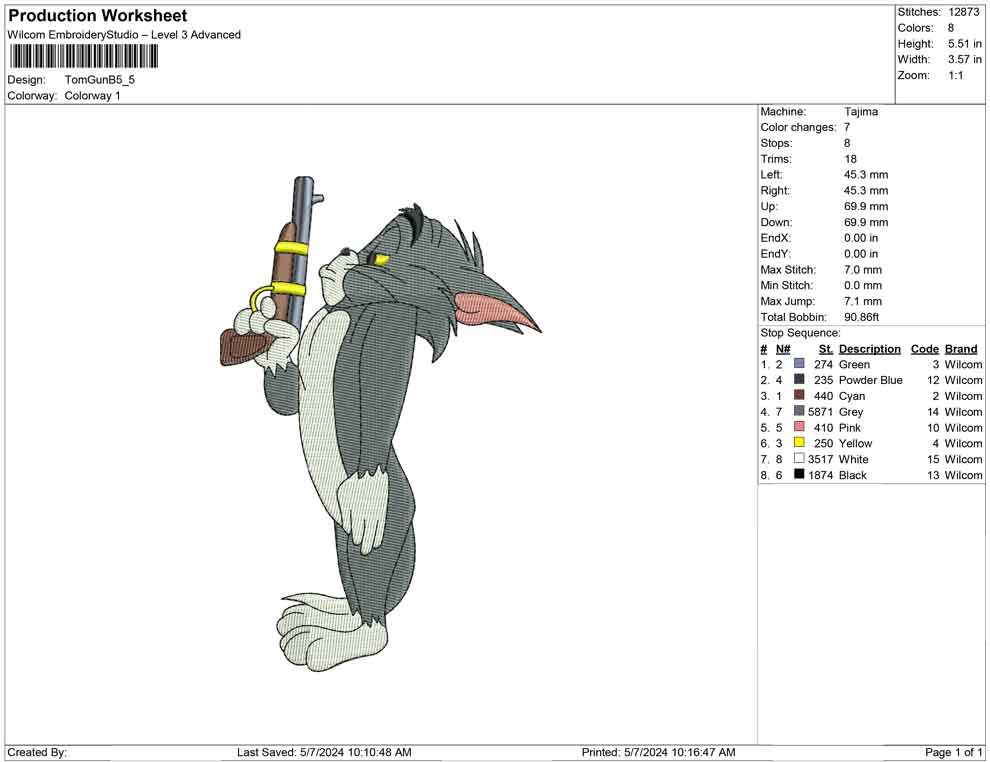Viewport: 990px width, 762px height.
Task: Click the 'Powder Blue' description text
Action: click(x=871, y=380)
